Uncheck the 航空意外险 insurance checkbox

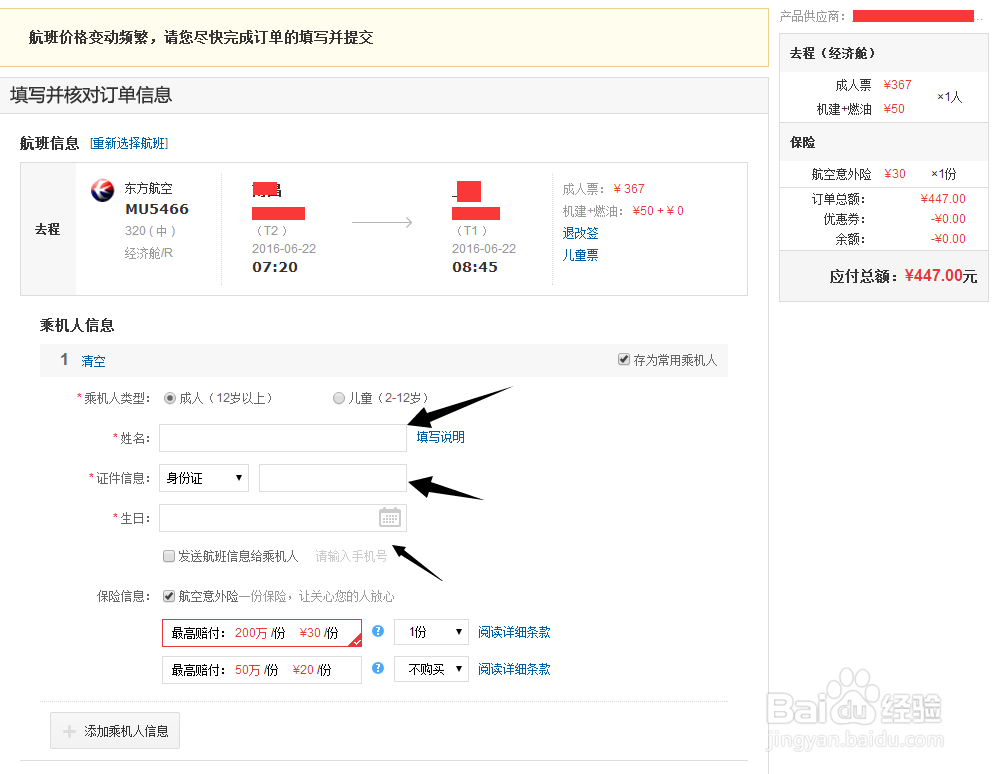tap(169, 595)
